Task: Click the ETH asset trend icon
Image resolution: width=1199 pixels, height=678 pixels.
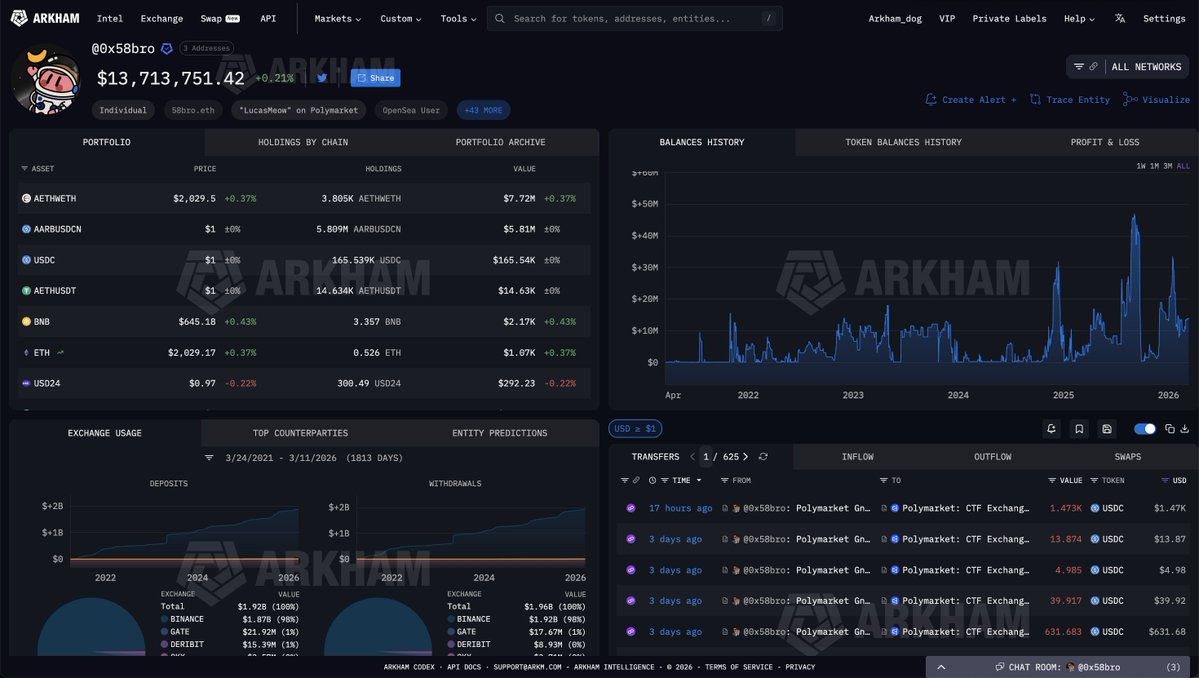Action: click(60, 352)
